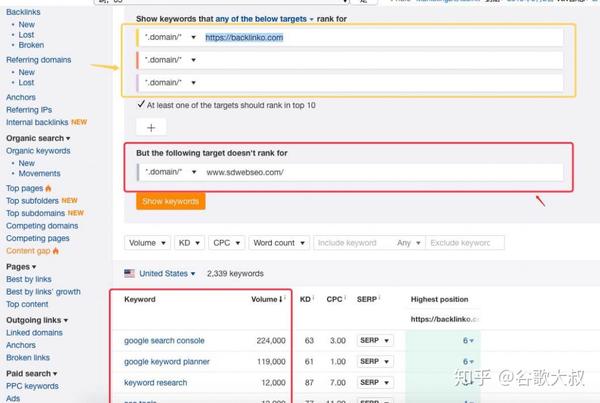The height and width of the screenshot is (403, 600).
Task: Open Top pages report
Action: point(24,188)
